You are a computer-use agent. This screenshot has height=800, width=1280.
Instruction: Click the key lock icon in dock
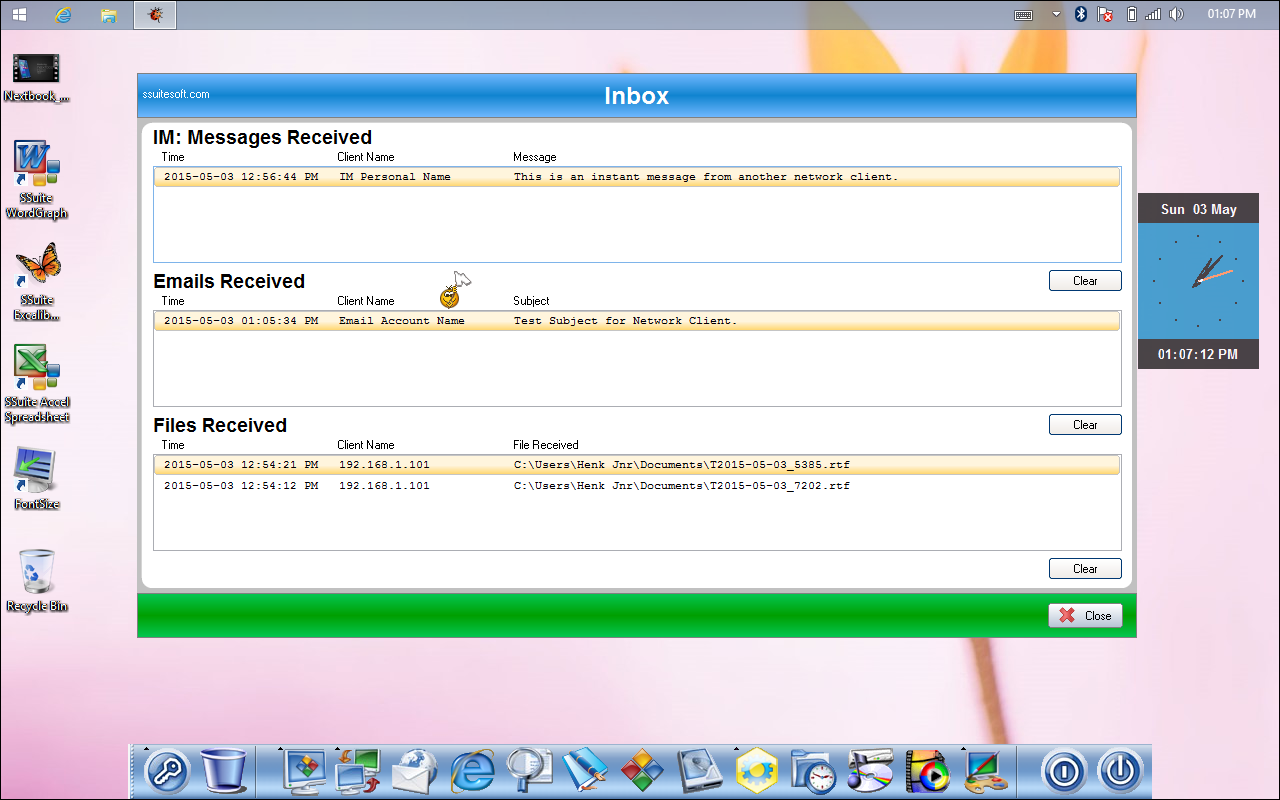[x=166, y=771]
